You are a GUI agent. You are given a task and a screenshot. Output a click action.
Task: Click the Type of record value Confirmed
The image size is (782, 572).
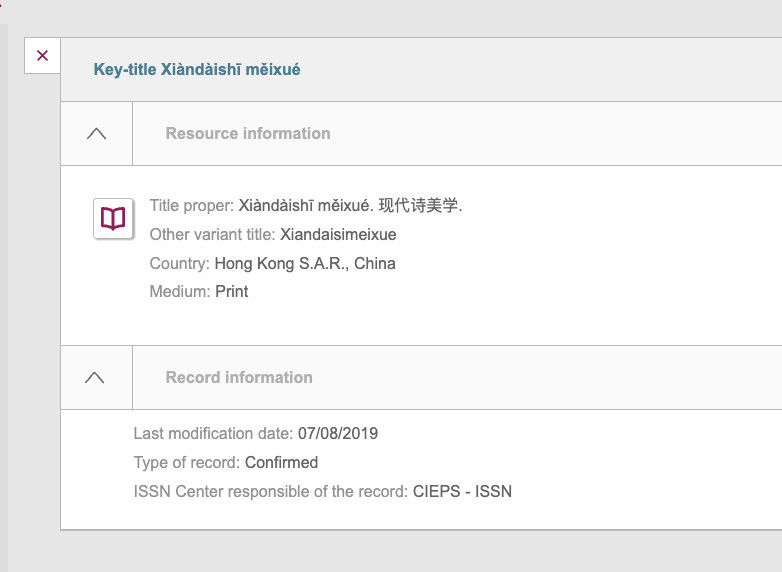pos(281,462)
